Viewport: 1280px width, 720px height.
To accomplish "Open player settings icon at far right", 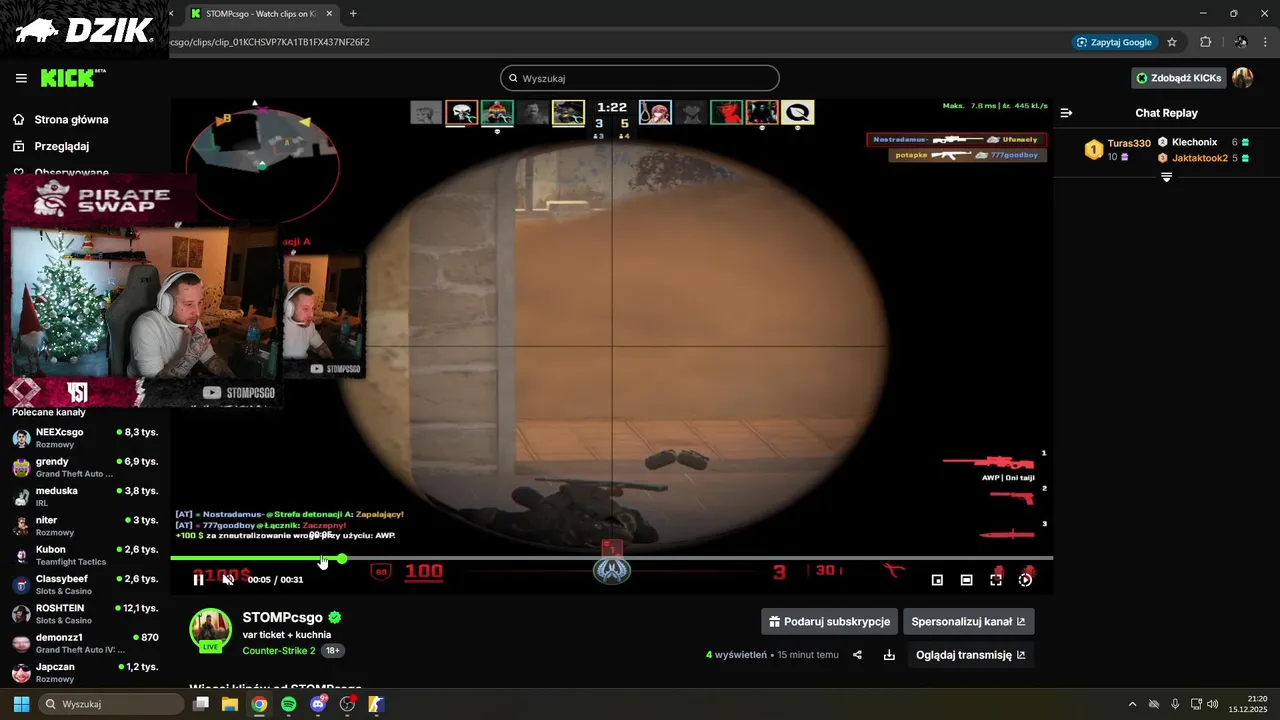I will click(1025, 579).
